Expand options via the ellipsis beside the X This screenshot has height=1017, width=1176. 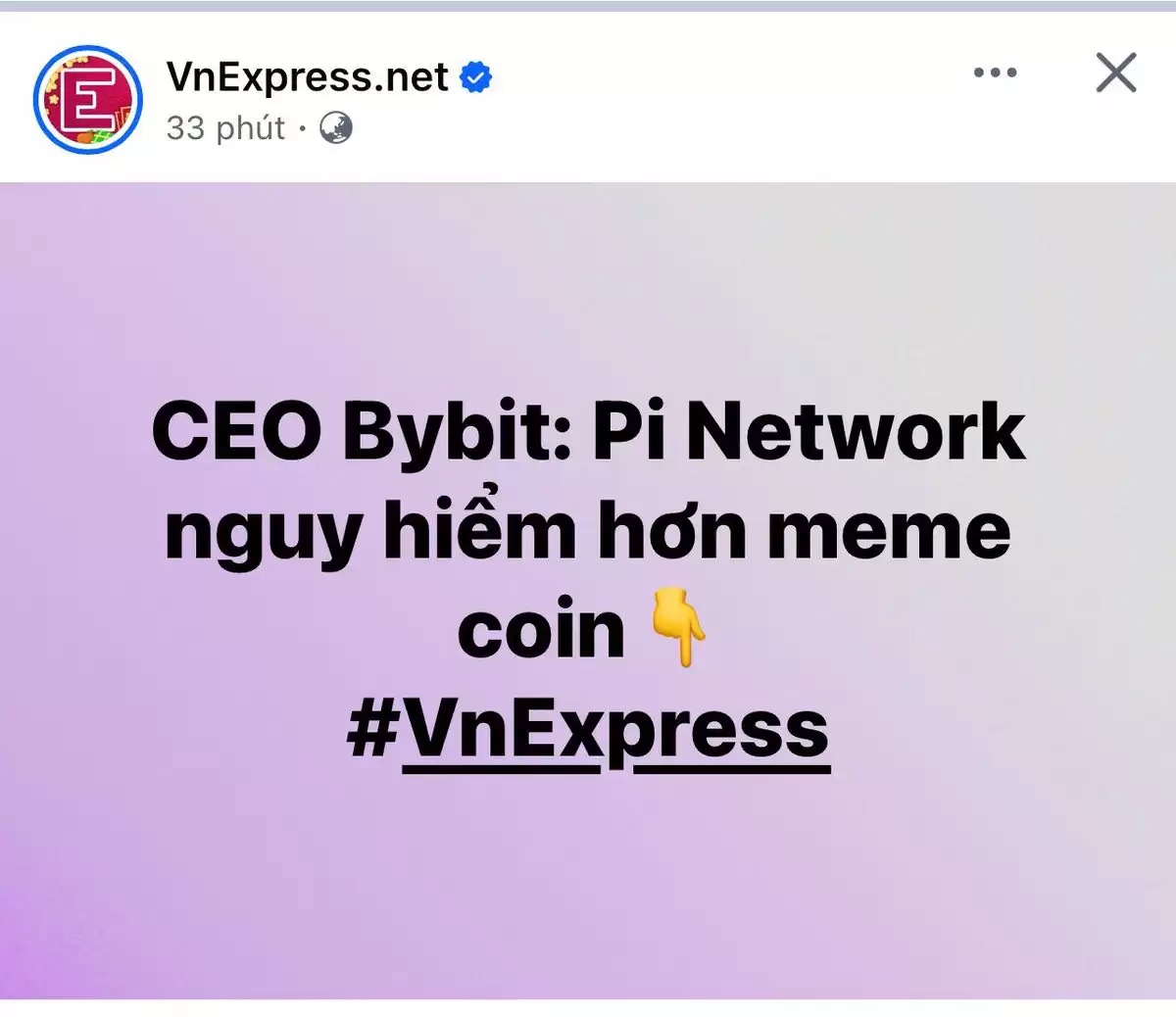point(995,73)
